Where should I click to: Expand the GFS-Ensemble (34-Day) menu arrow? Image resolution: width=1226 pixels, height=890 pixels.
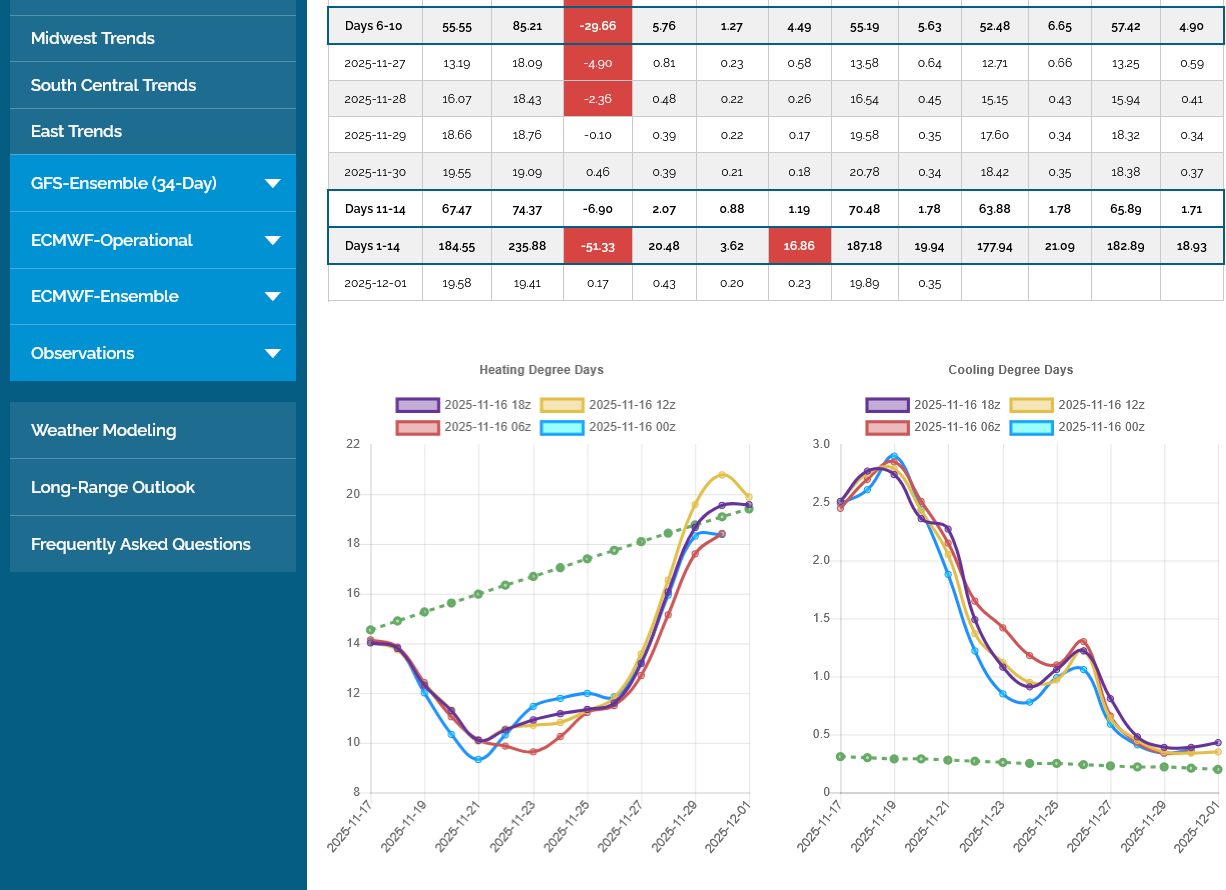272,184
